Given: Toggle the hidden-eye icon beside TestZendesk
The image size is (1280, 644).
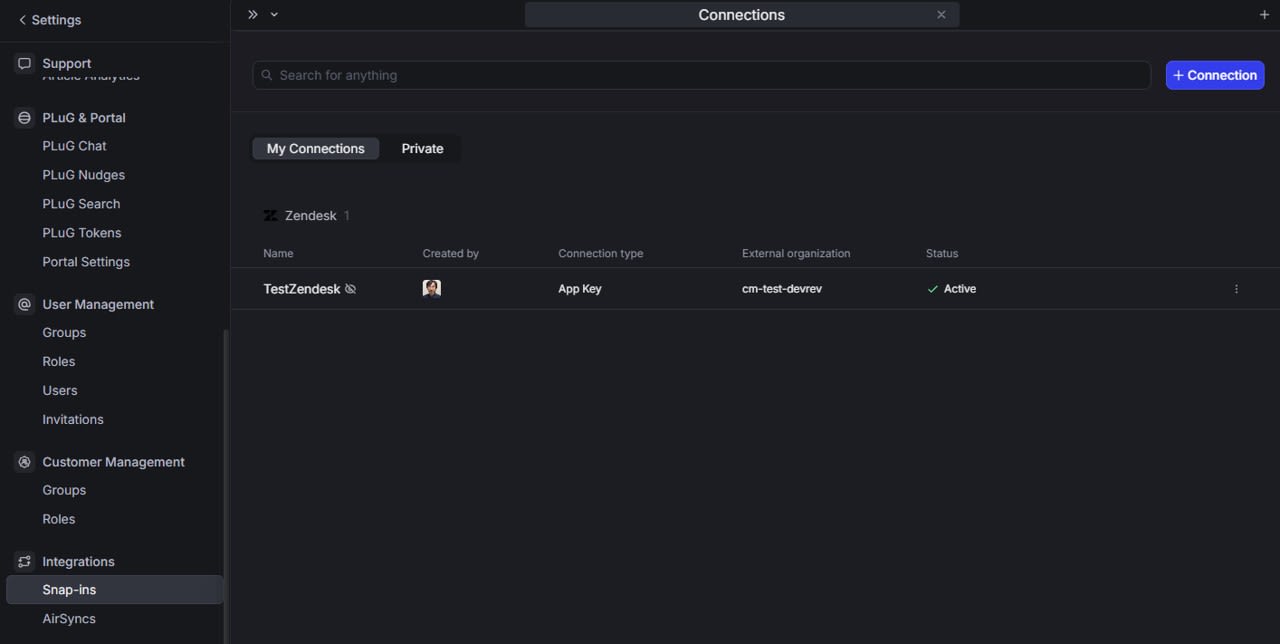Looking at the screenshot, I should pyautogui.click(x=350, y=289).
